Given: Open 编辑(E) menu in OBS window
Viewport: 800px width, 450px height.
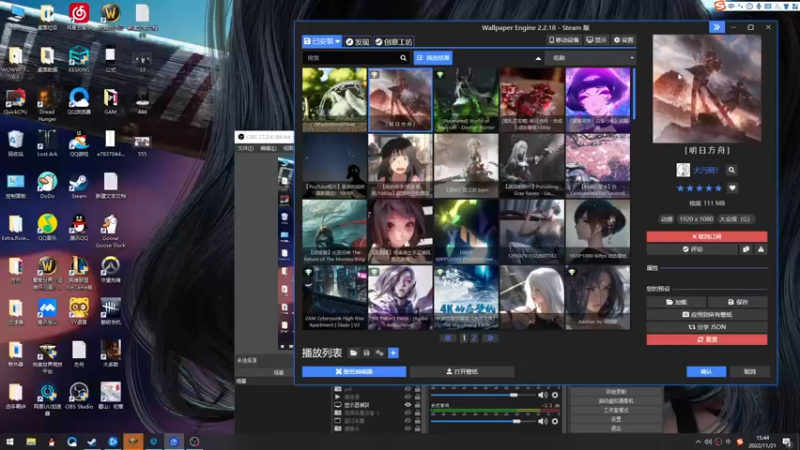Looking at the screenshot, I should (268, 148).
